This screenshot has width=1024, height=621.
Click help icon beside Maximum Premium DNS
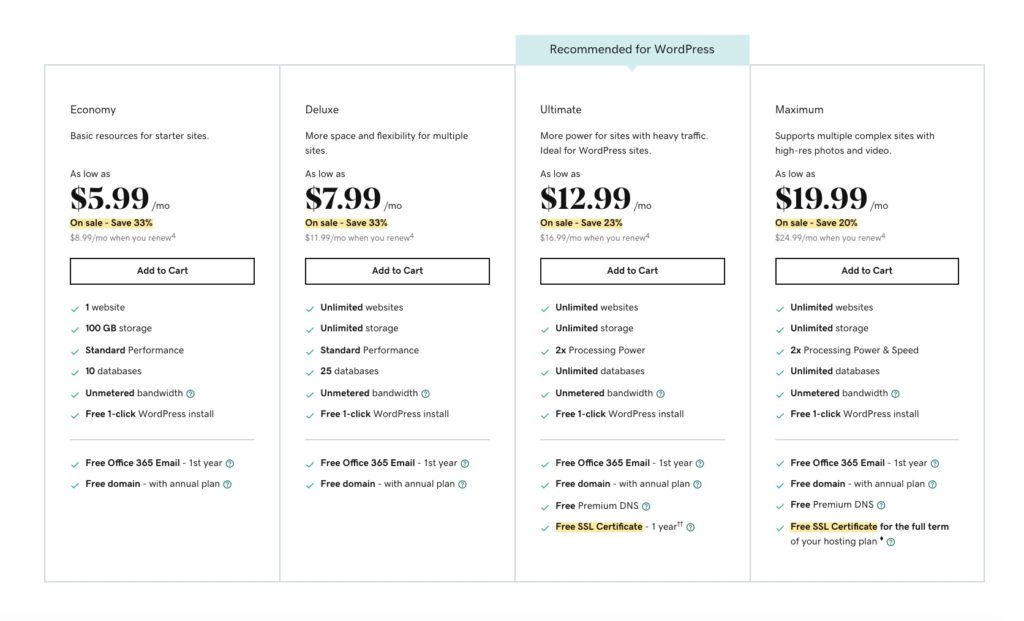coord(881,506)
